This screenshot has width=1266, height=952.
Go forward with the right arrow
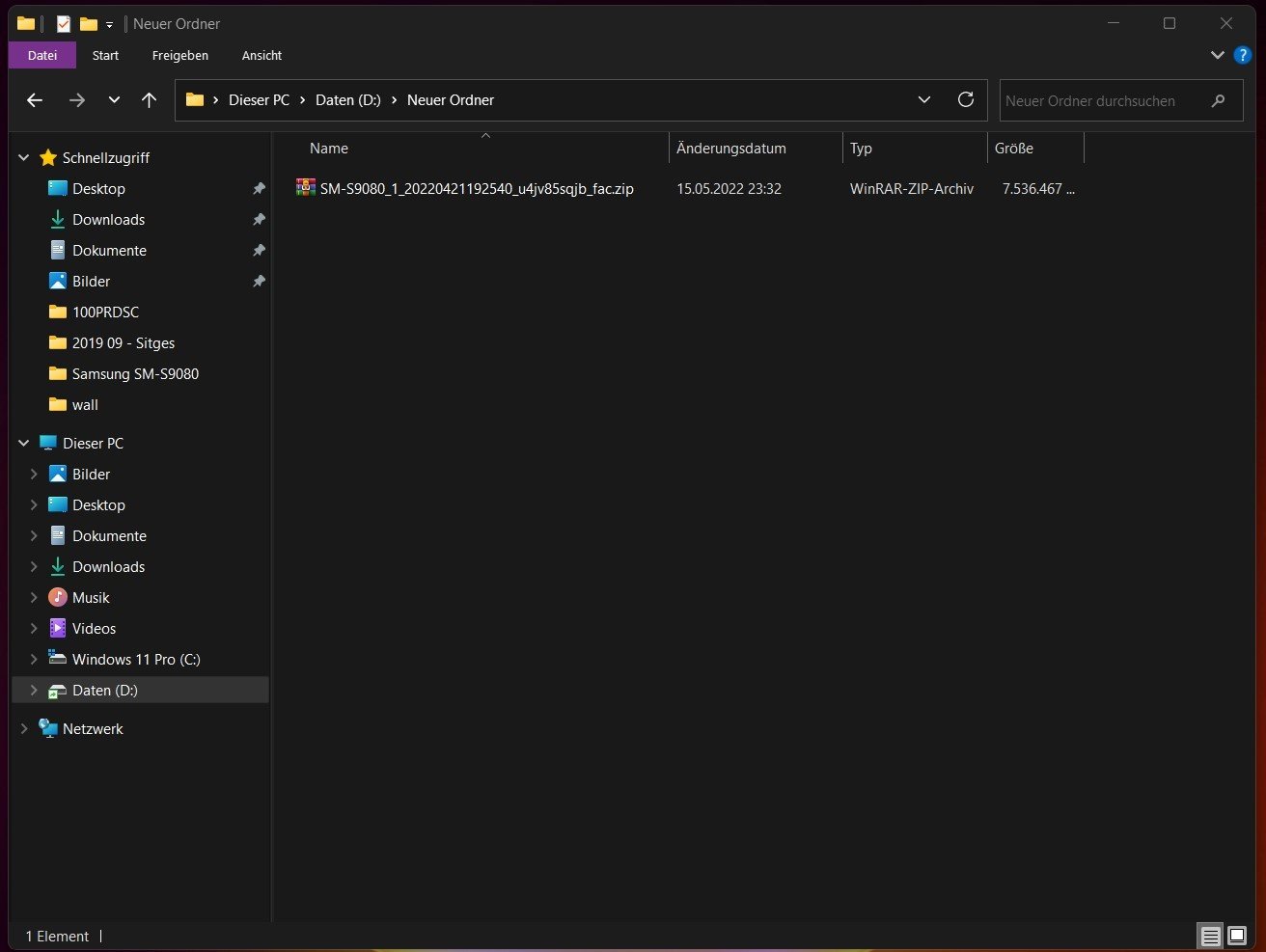click(77, 100)
